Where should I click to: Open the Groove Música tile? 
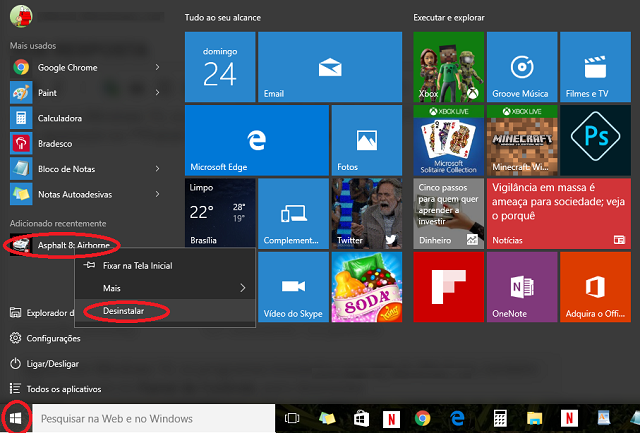(x=522, y=67)
